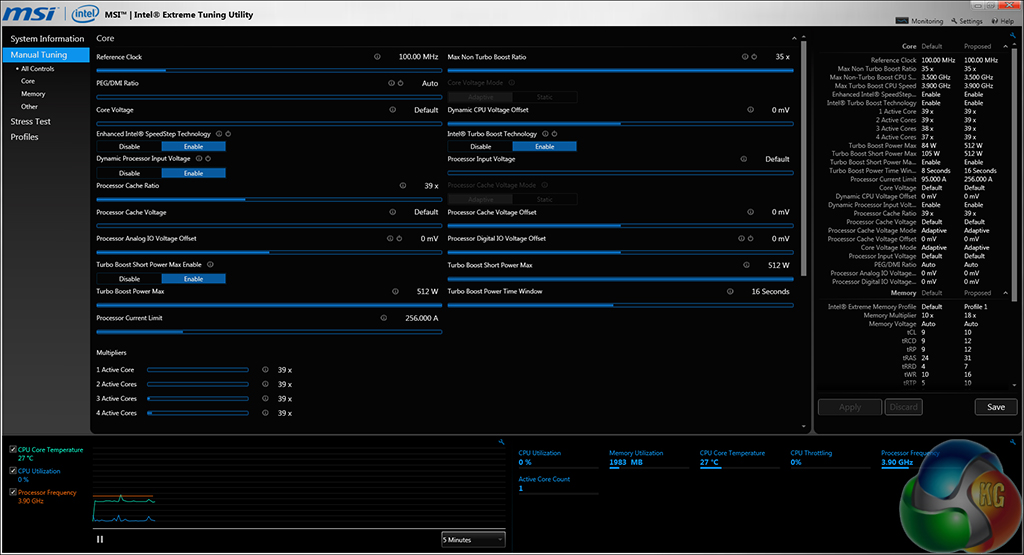Pause the monitoring graph
Viewport: 1024px width, 555px height.
[100, 539]
